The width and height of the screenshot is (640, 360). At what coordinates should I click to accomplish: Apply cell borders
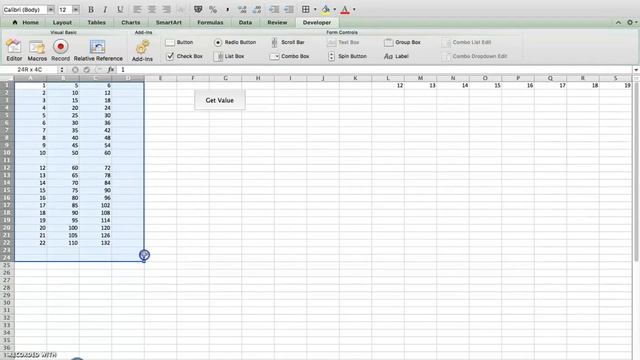305,9
